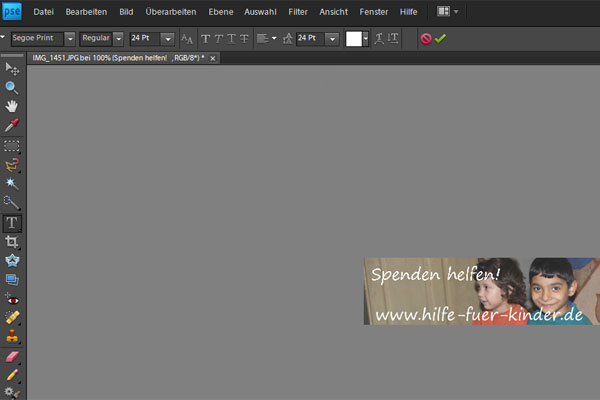Select the Rectangular Marquee tool
The width and height of the screenshot is (600, 400).
click(12, 145)
